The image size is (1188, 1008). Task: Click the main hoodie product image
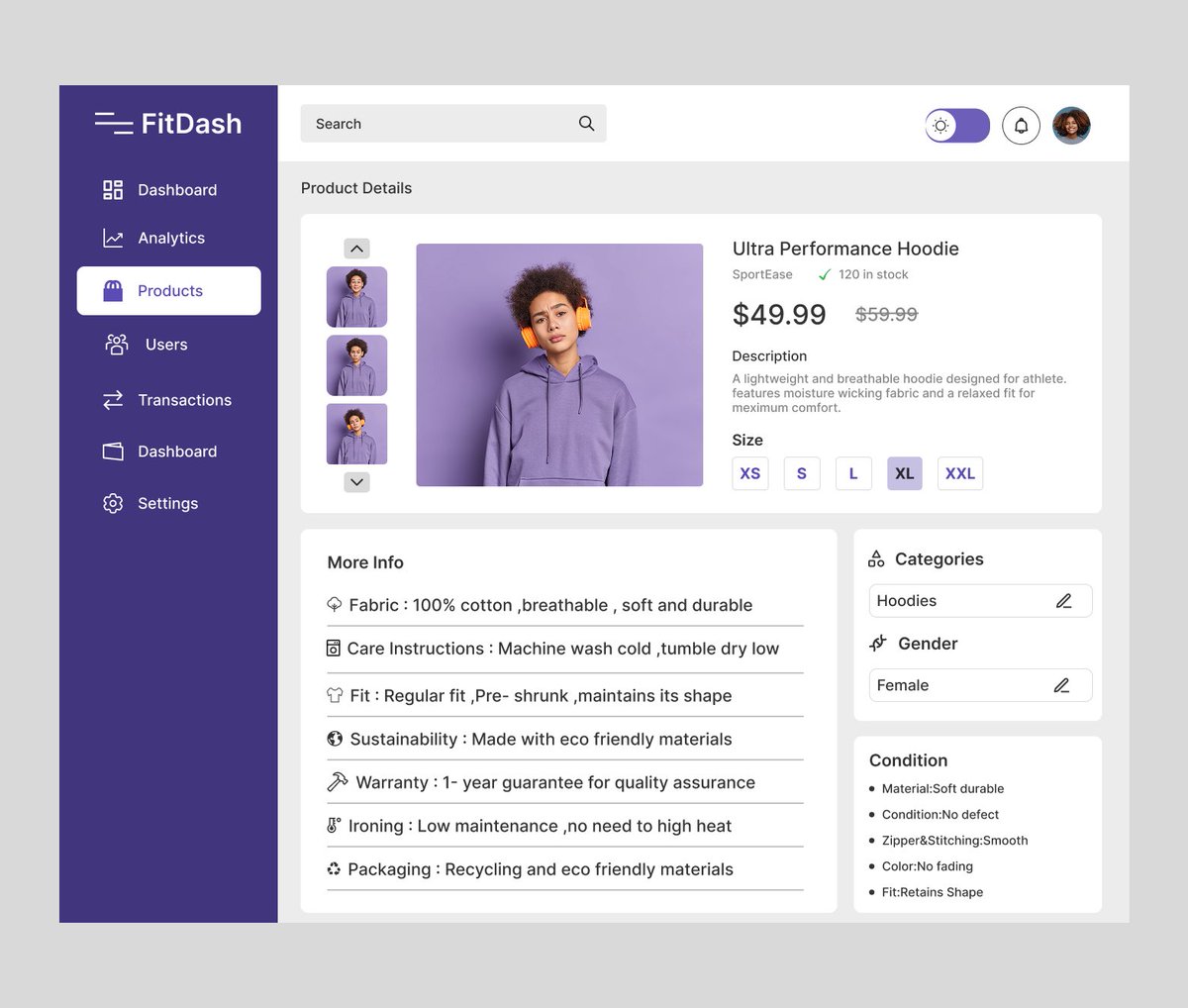559,365
